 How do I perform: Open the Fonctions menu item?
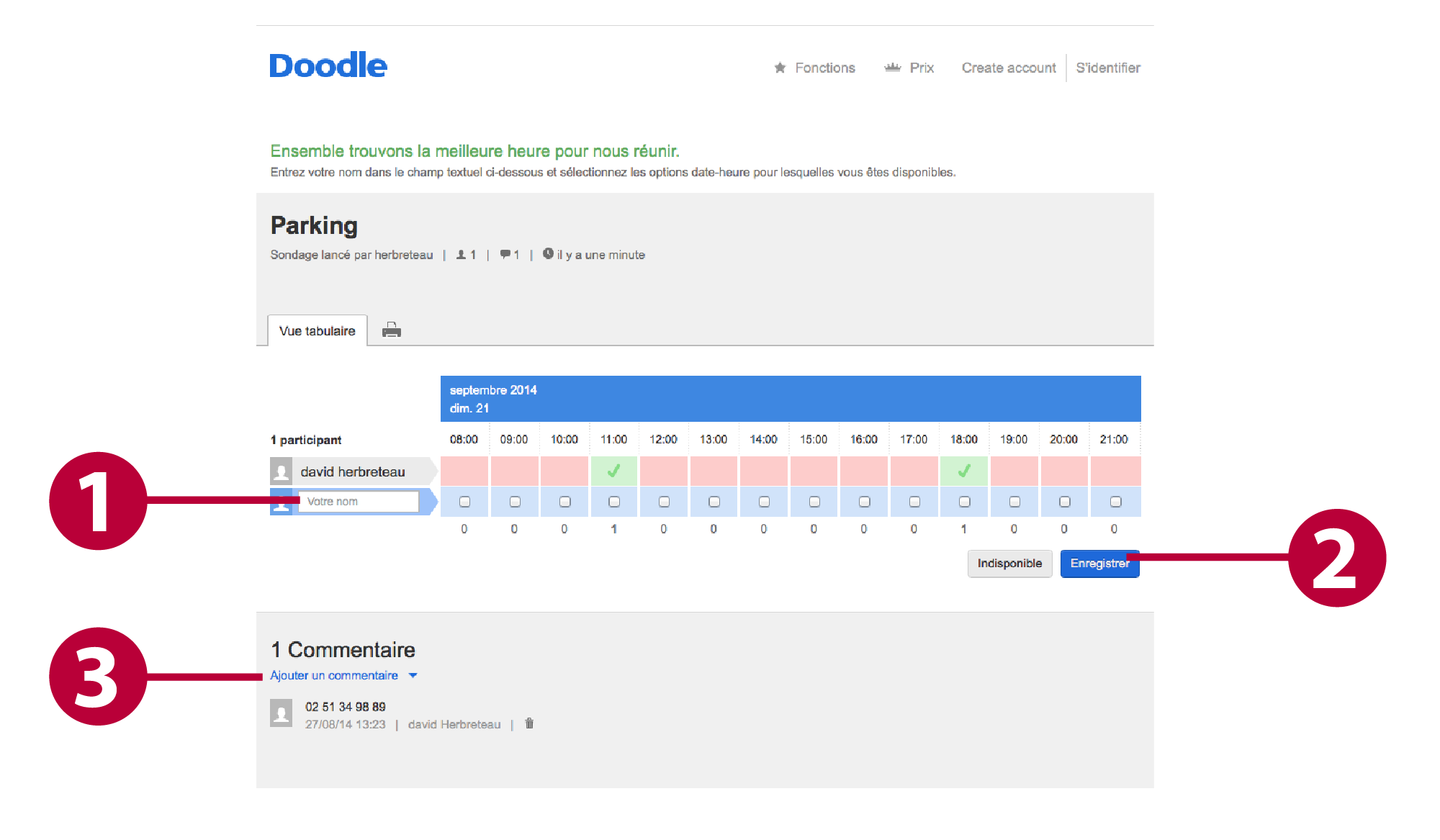point(825,68)
